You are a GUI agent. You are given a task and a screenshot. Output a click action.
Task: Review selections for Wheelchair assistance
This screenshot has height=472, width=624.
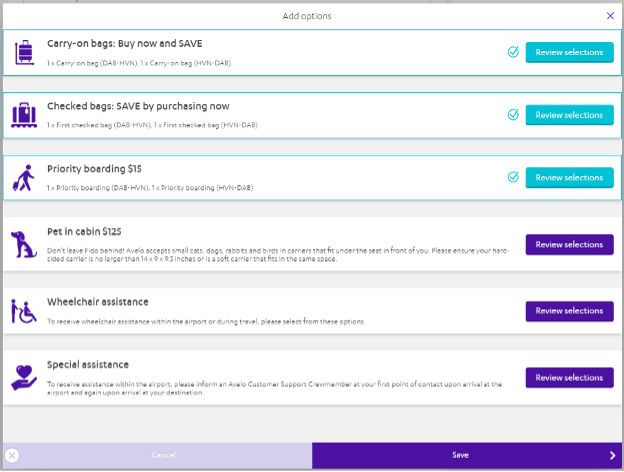[569, 311]
